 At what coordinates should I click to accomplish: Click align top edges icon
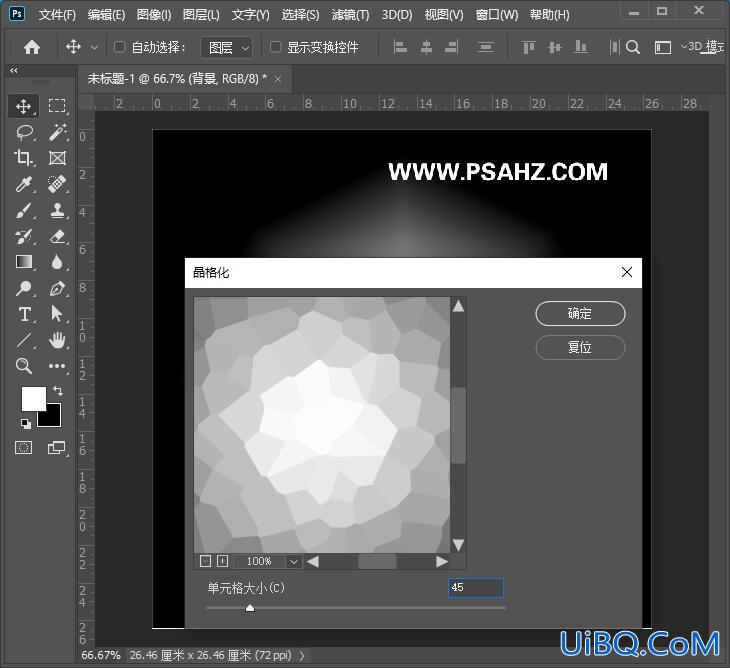coord(528,47)
